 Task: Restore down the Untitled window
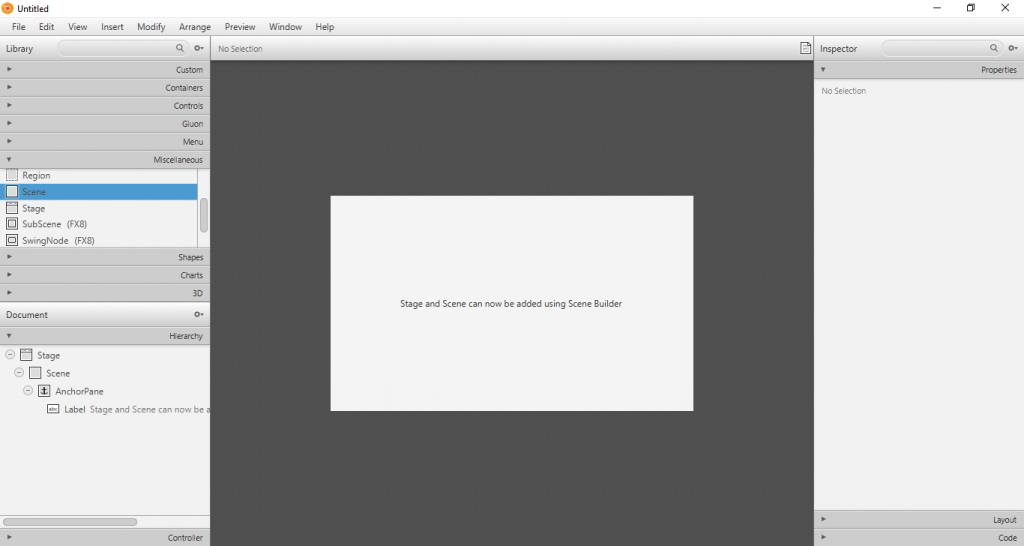pyautogui.click(x=970, y=8)
